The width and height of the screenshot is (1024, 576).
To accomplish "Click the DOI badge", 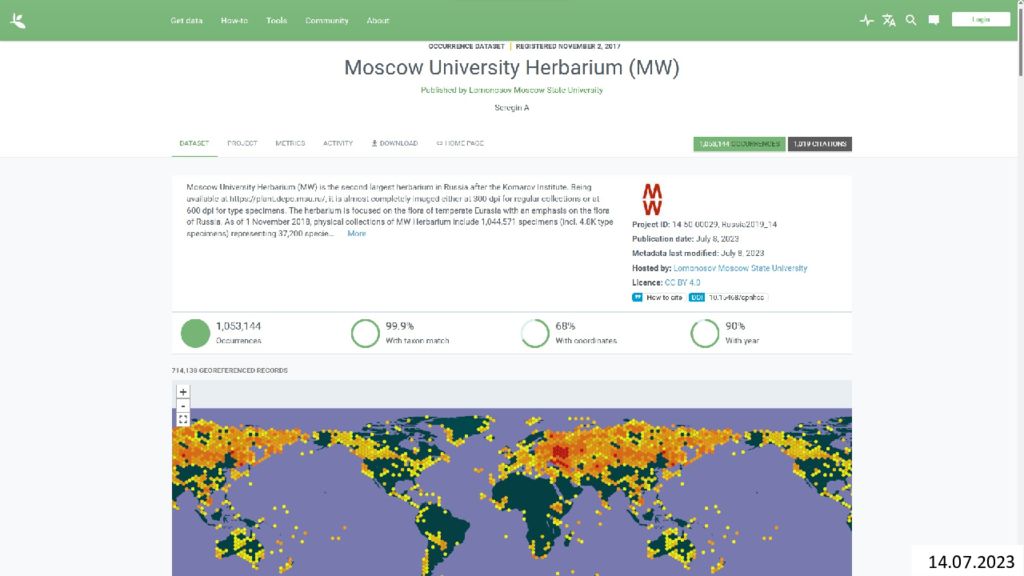I will pos(697,297).
